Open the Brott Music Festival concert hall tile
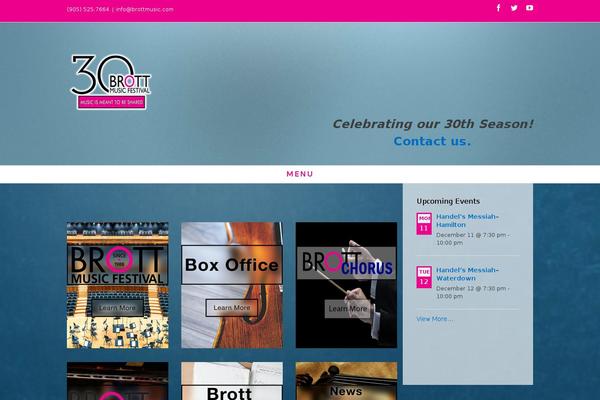 [x=117, y=285]
